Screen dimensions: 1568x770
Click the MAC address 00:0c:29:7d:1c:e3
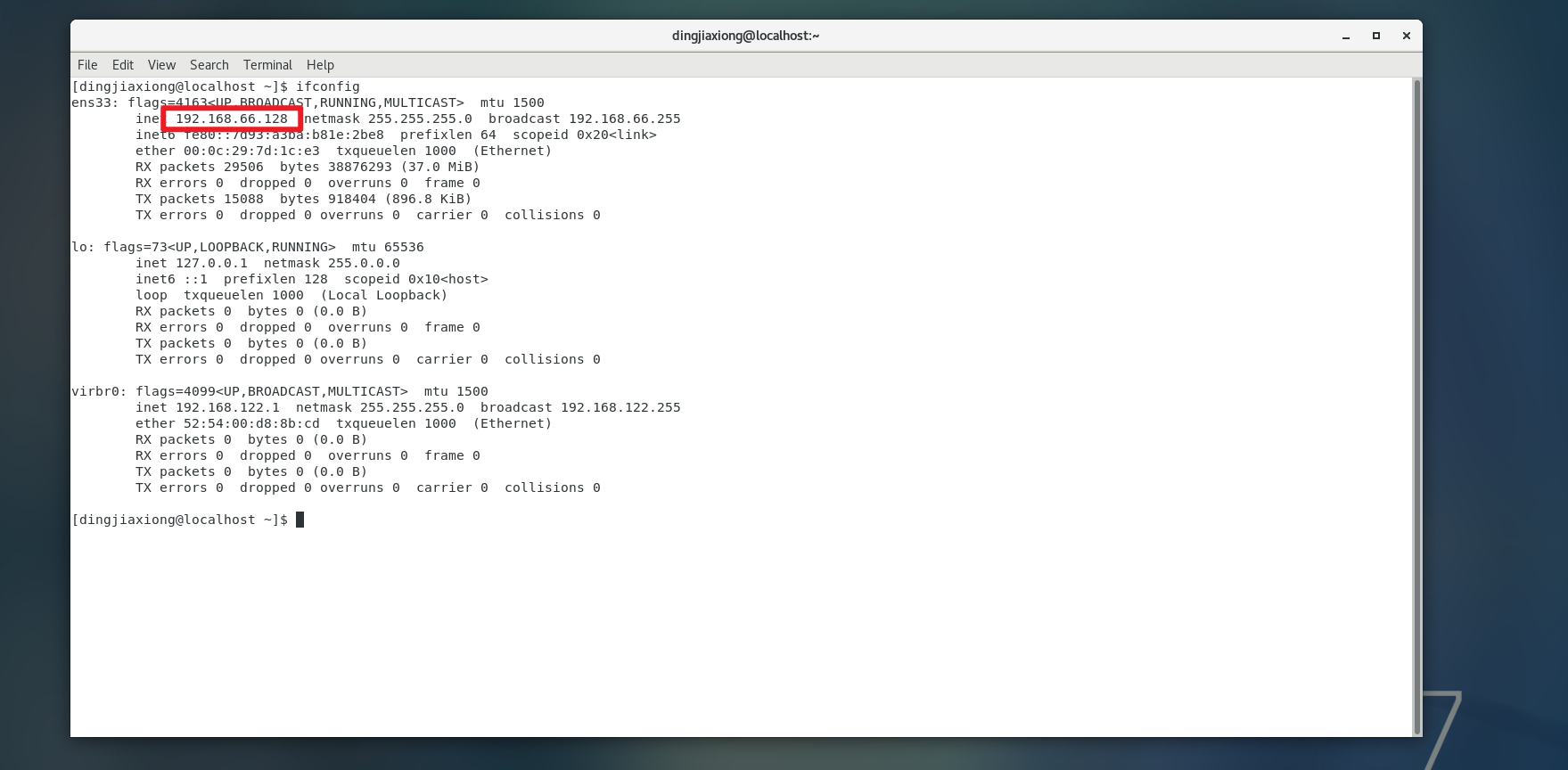click(x=251, y=151)
